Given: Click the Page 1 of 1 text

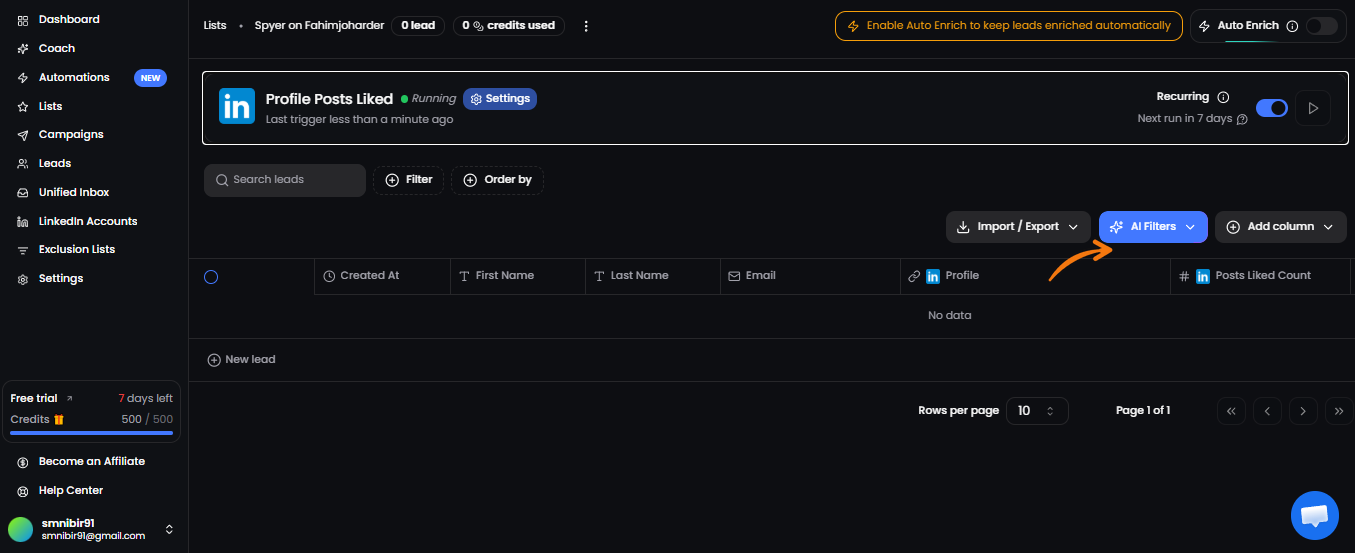Looking at the screenshot, I should pyautogui.click(x=1143, y=411).
